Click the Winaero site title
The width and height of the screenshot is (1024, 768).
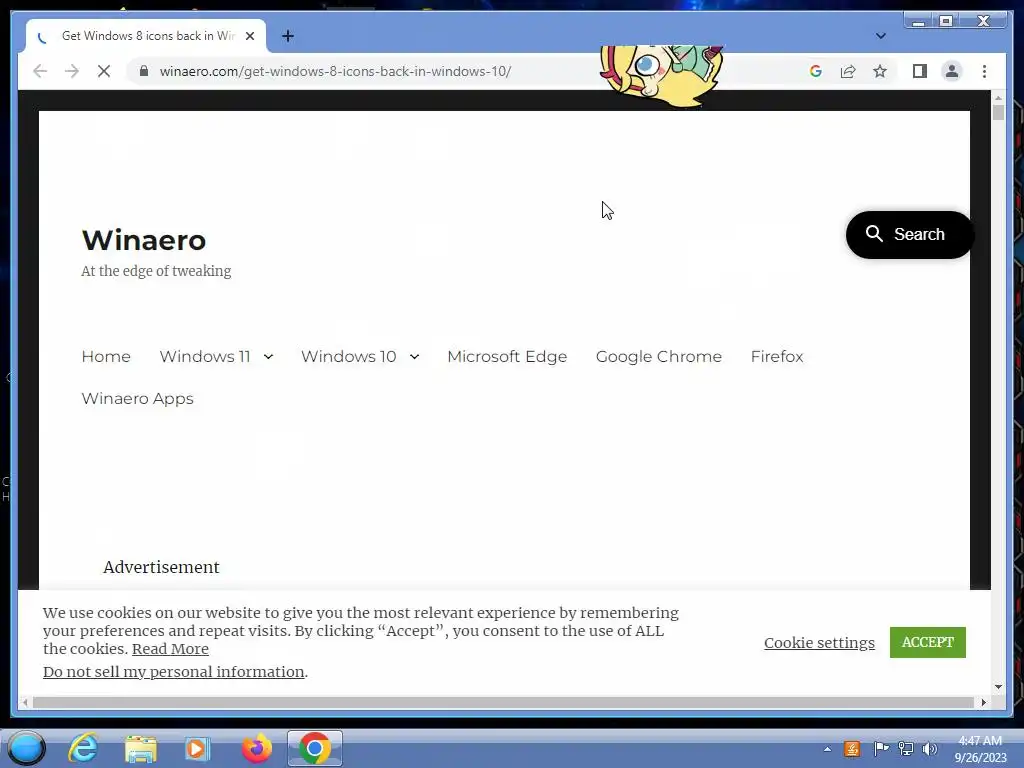[x=144, y=240]
